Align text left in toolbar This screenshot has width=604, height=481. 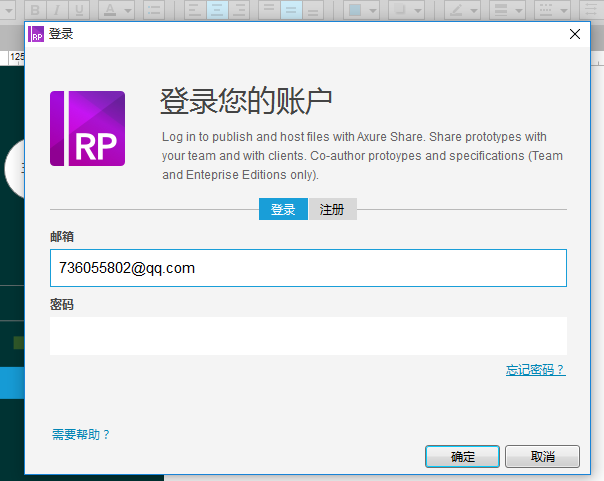click(195, 10)
